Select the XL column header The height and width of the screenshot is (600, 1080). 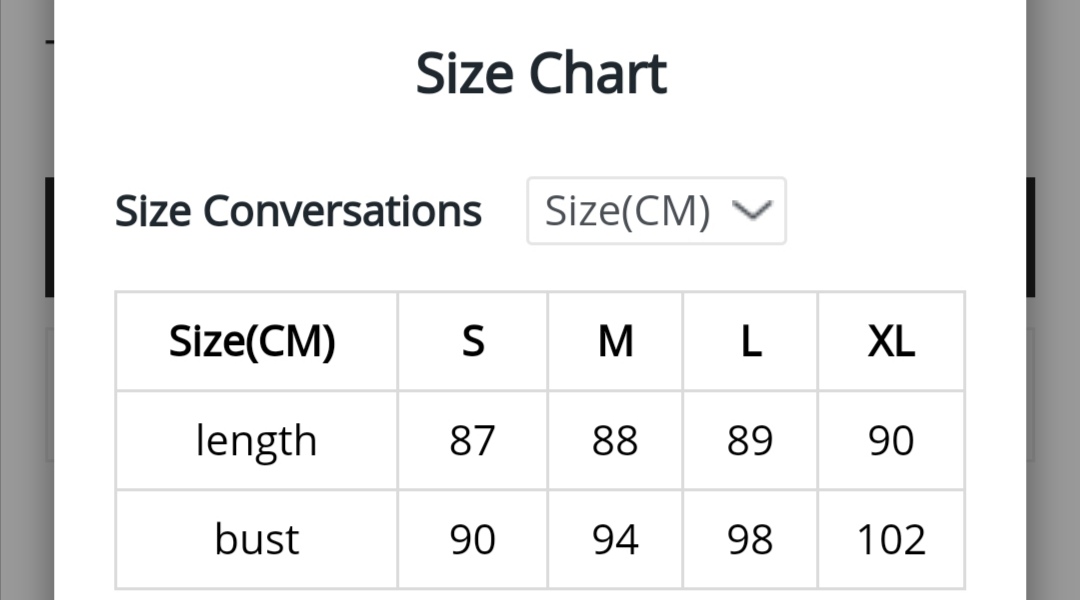[891, 342]
